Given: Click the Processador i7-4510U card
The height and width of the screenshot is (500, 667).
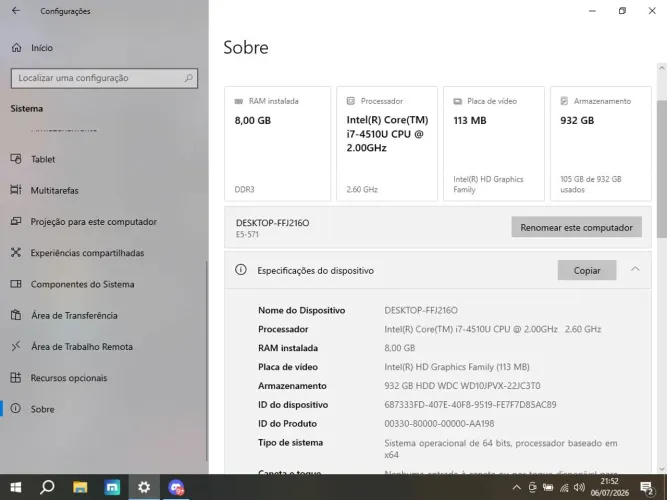Looking at the screenshot, I should 387,143.
